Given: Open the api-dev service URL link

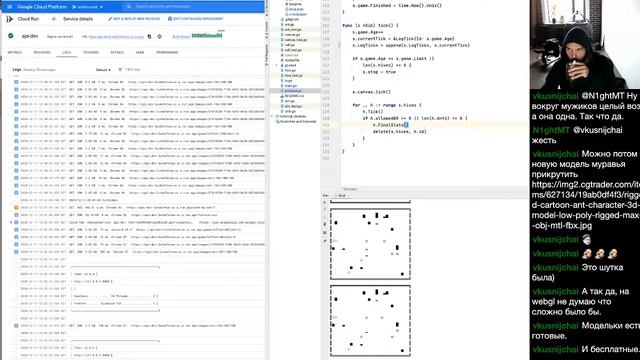Looking at the screenshot, I should click(x=116, y=37).
